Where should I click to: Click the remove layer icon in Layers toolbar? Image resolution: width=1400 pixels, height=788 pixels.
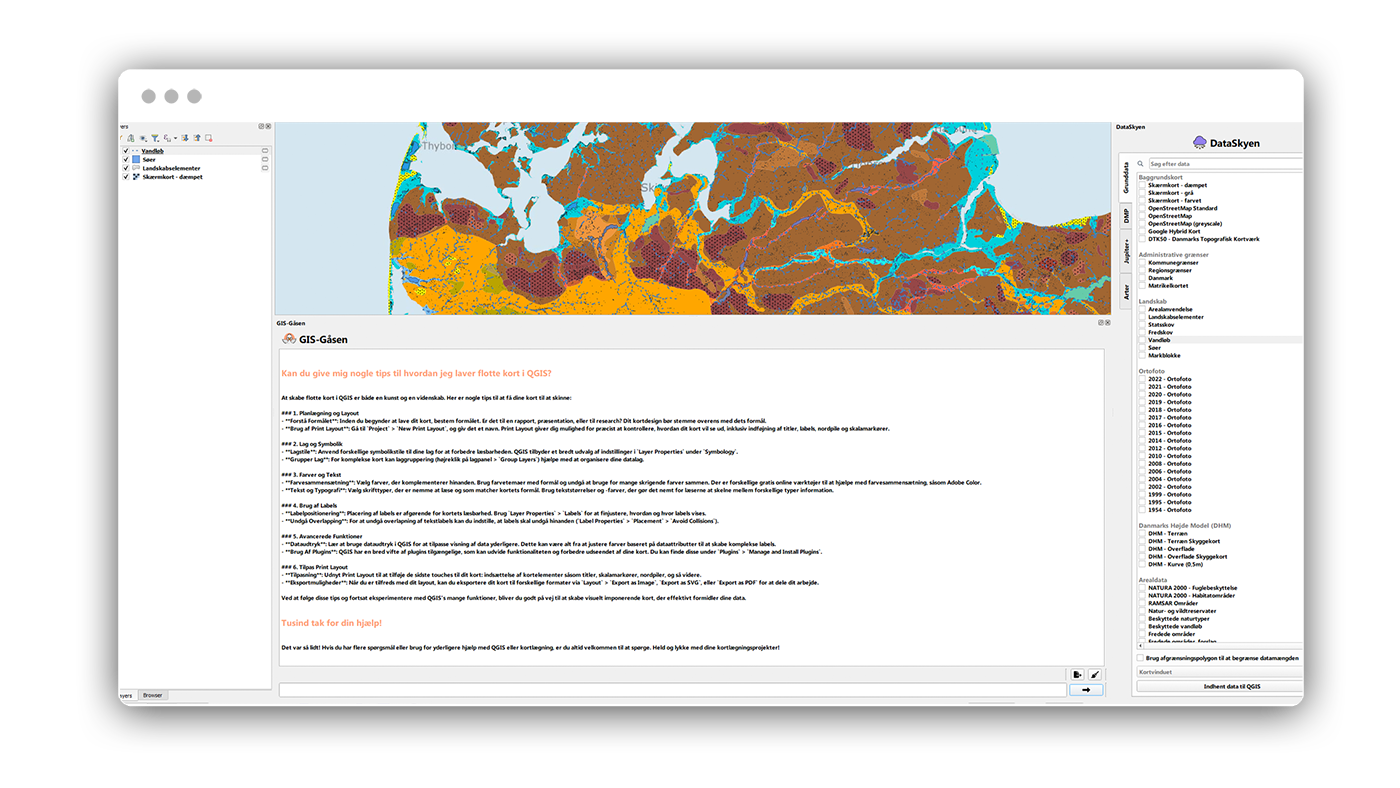click(209, 138)
